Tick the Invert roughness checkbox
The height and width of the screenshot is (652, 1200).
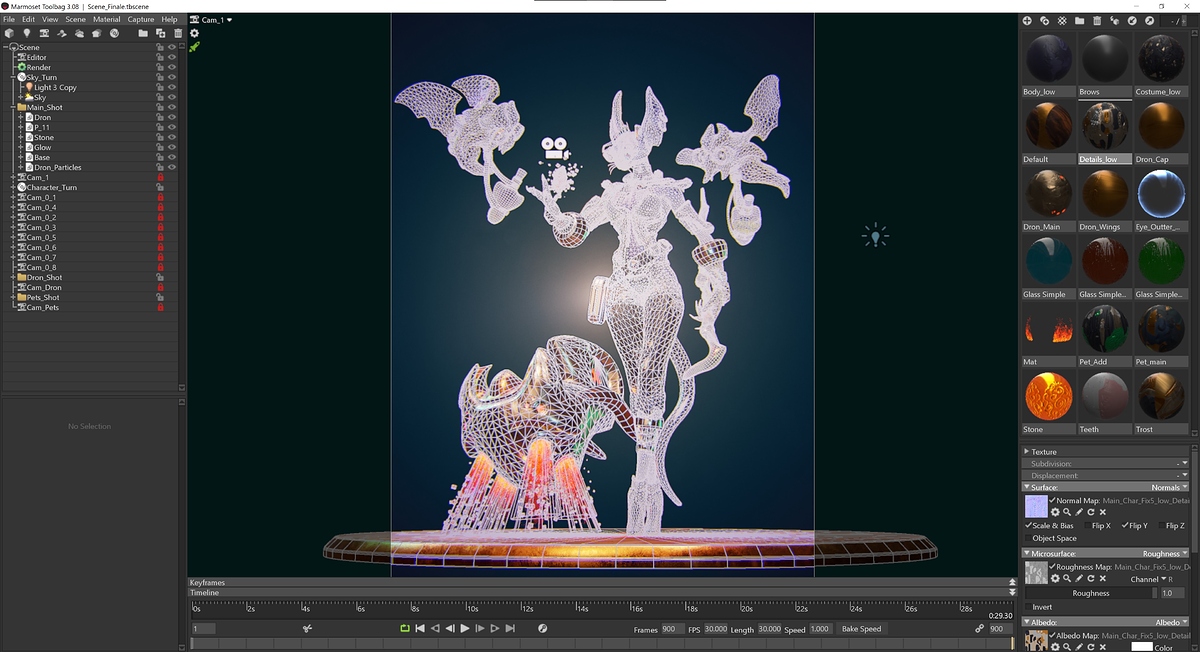click(x=1029, y=607)
